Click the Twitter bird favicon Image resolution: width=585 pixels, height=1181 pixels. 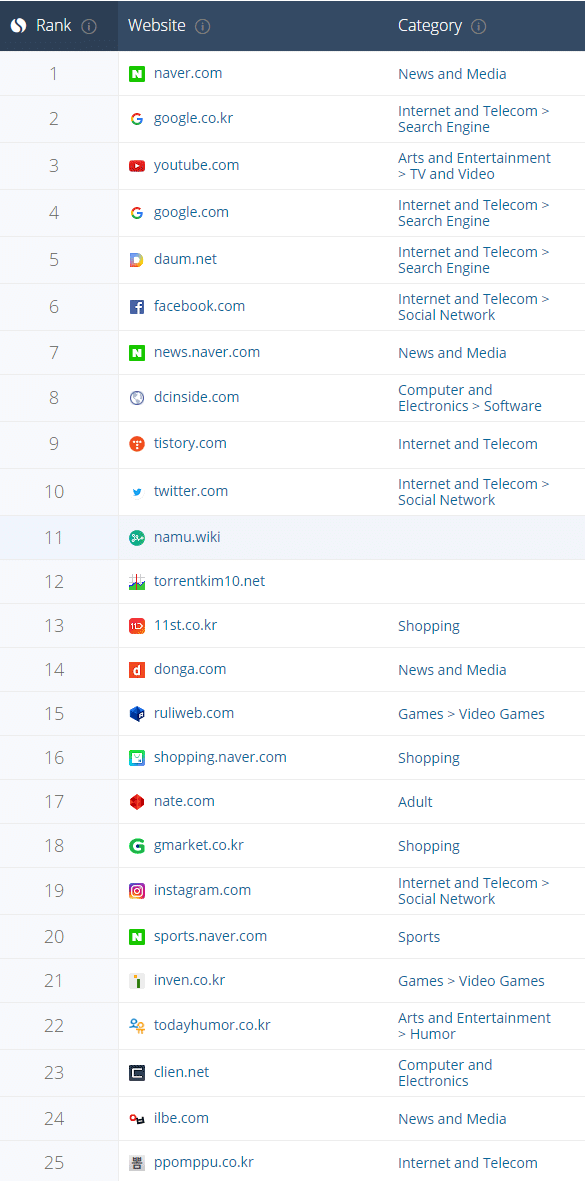137,492
